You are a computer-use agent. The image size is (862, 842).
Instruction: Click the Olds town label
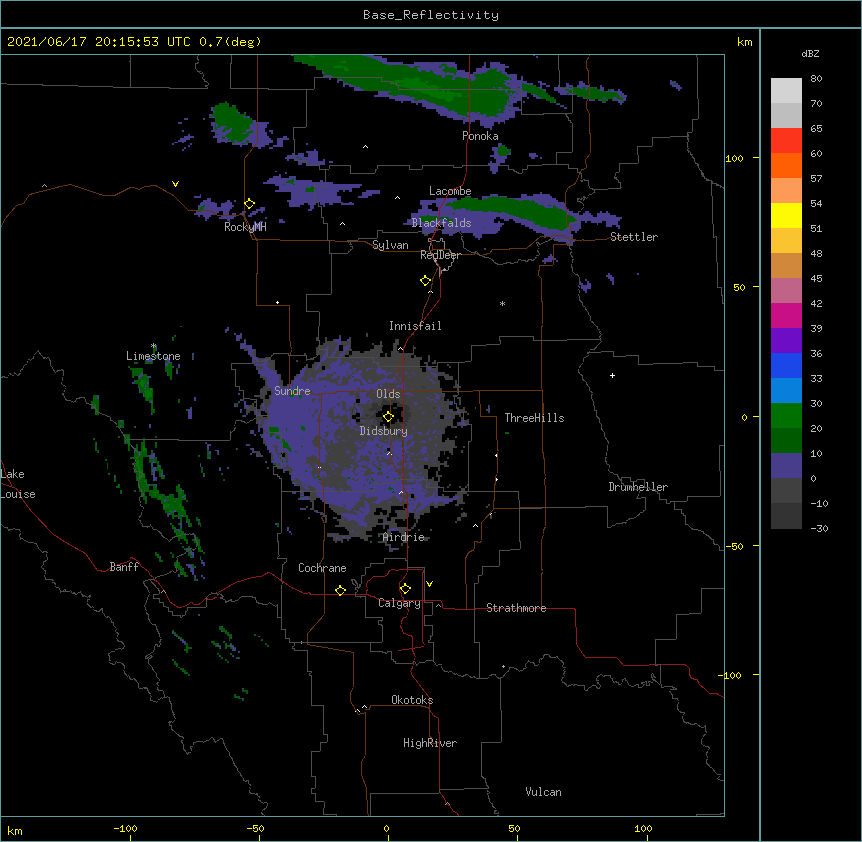click(x=388, y=394)
